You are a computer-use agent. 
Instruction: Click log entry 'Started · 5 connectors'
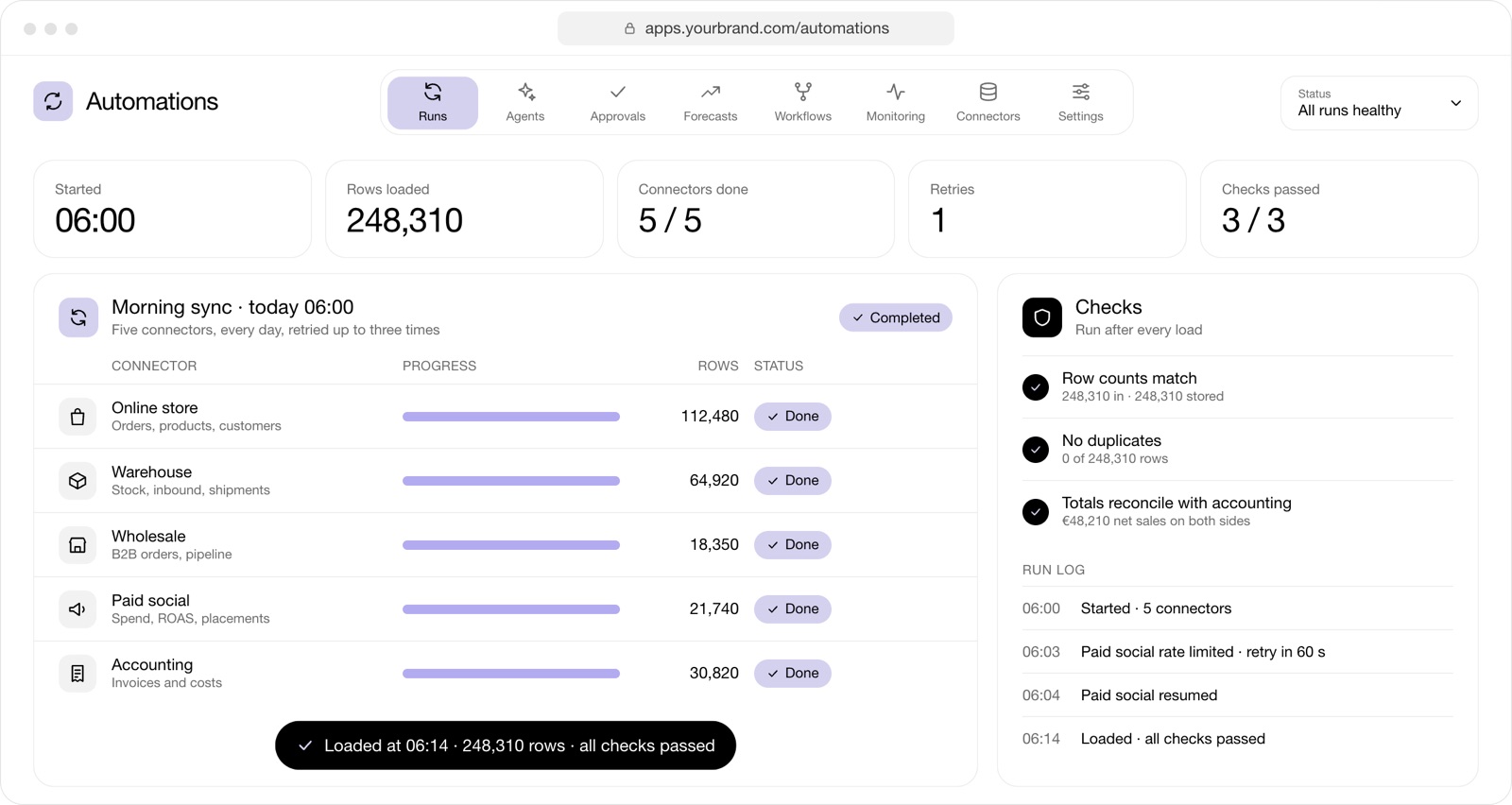click(1238, 608)
